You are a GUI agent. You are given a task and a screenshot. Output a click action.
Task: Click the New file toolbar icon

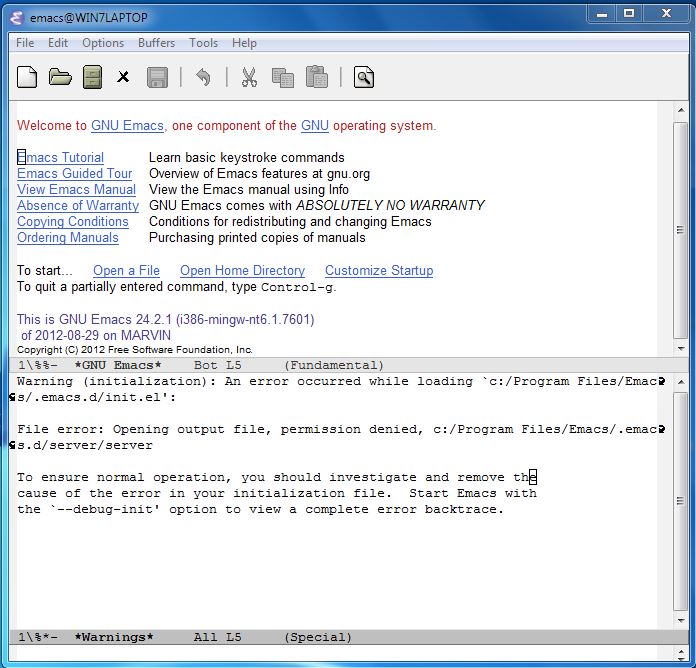point(27,77)
